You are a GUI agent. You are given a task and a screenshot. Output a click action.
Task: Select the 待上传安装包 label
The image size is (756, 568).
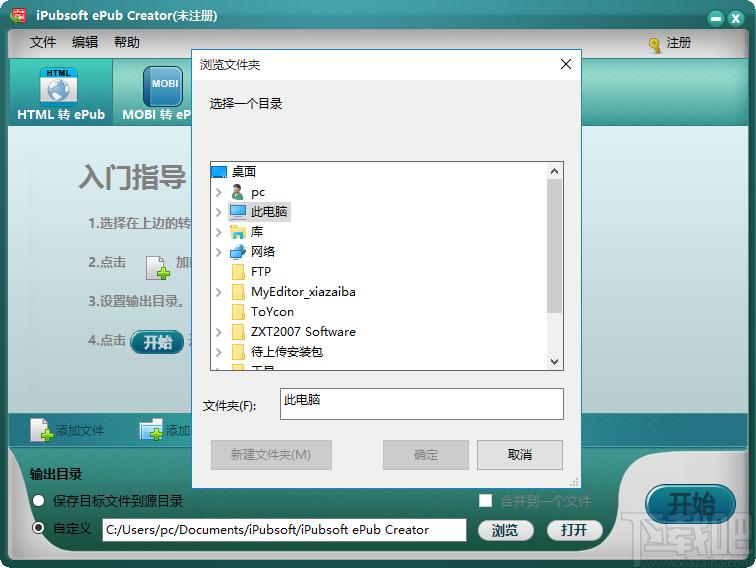click(x=287, y=352)
